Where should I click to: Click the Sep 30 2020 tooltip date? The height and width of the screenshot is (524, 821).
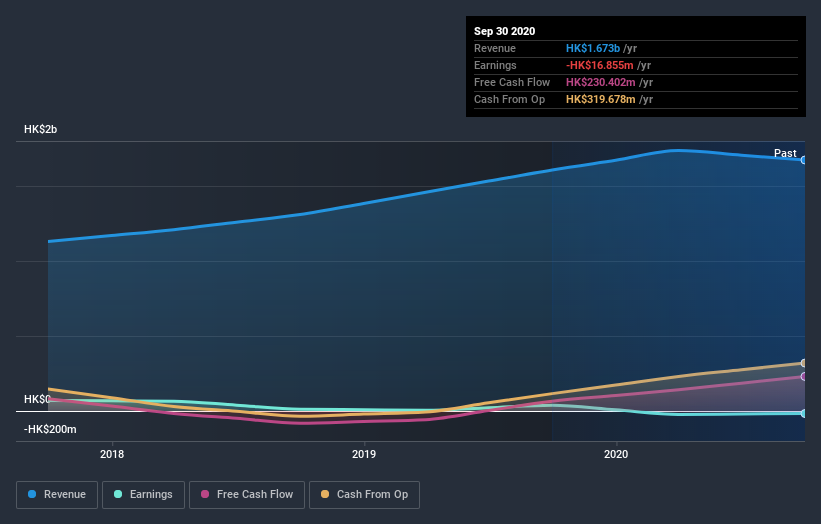[504, 31]
